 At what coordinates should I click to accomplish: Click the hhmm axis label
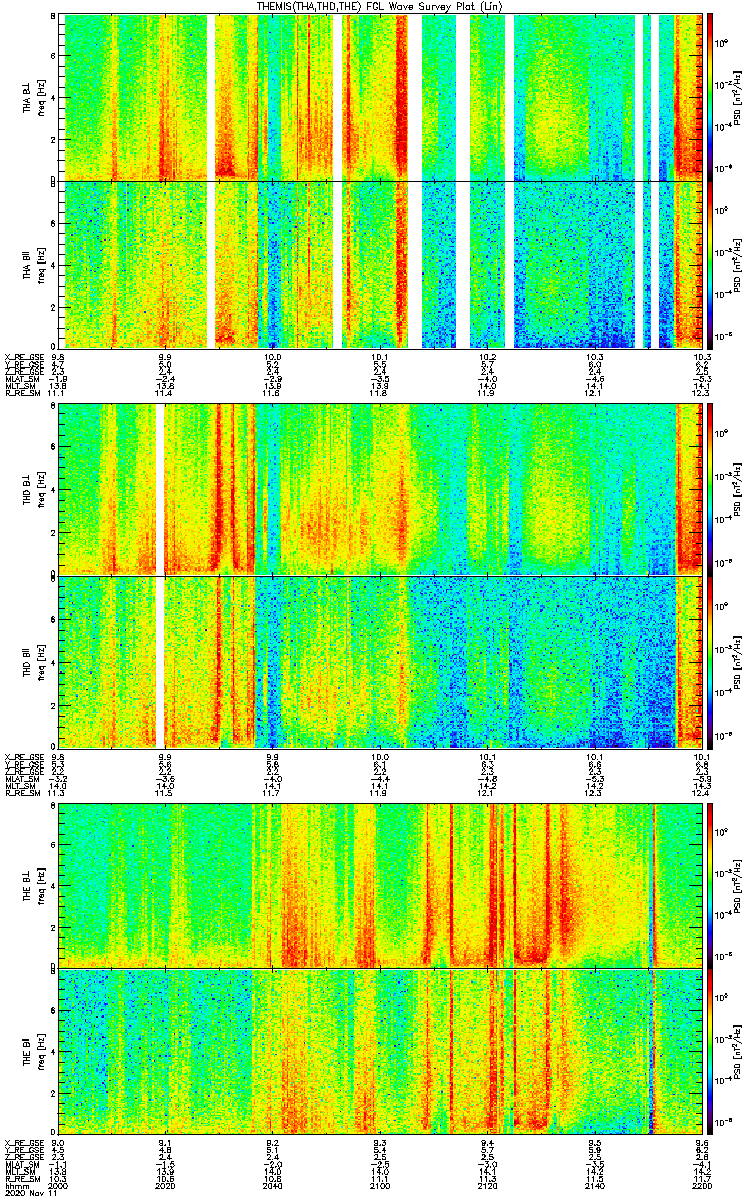[15, 1186]
